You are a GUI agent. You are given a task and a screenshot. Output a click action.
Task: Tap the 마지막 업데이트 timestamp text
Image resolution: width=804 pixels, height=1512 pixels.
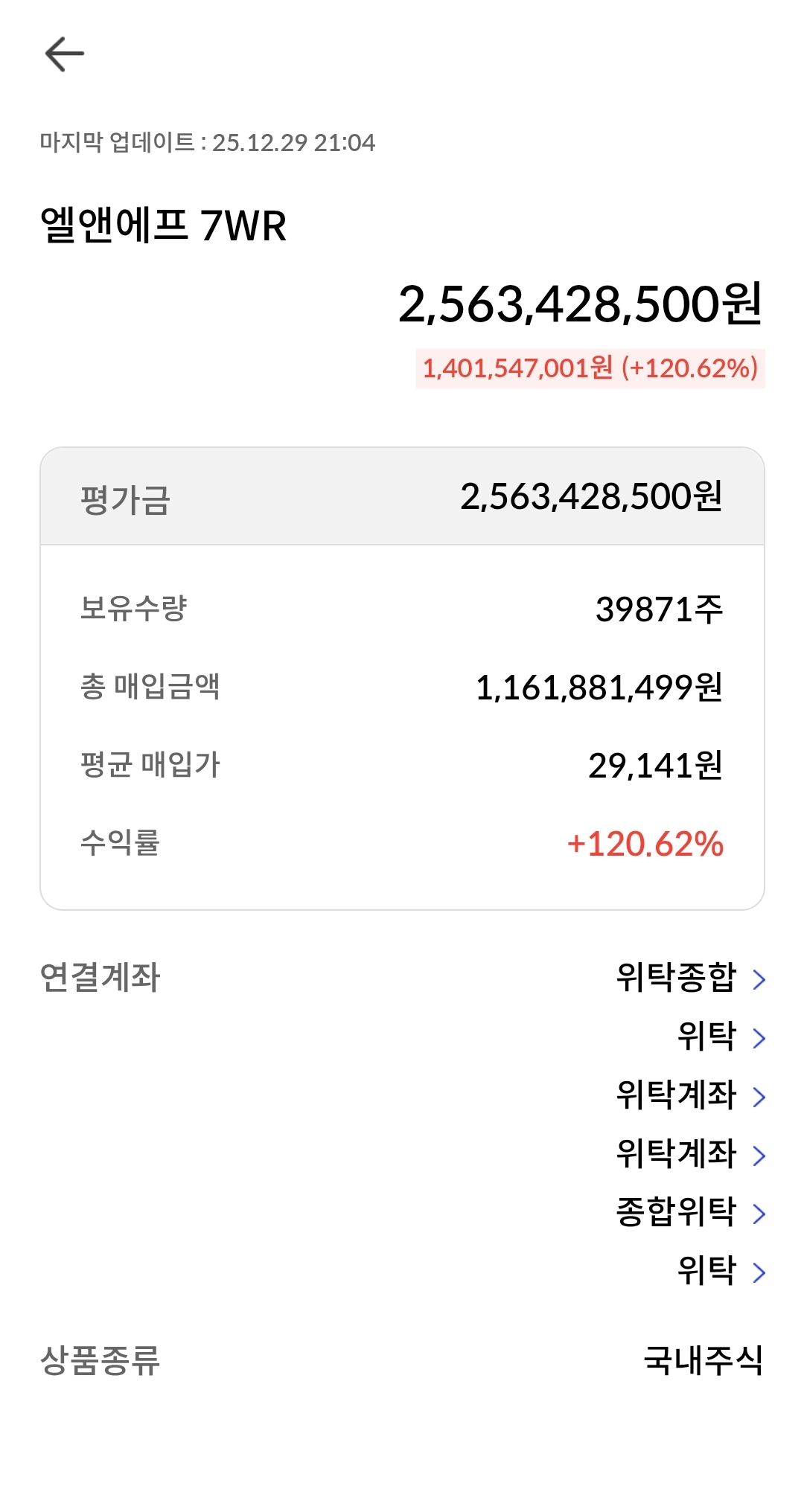[x=208, y=142]
